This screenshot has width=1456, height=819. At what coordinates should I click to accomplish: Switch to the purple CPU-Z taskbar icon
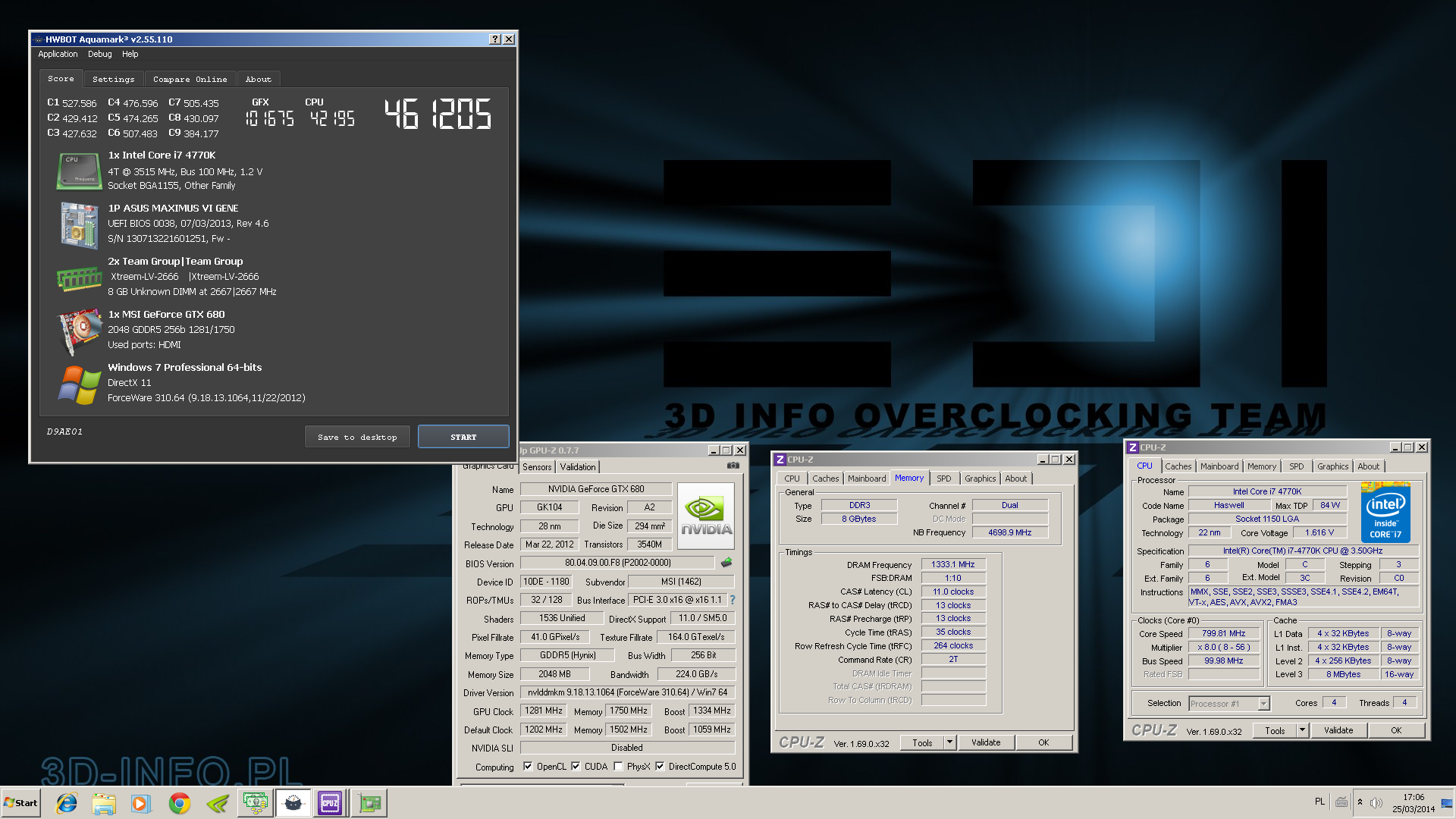coord(330,803)
